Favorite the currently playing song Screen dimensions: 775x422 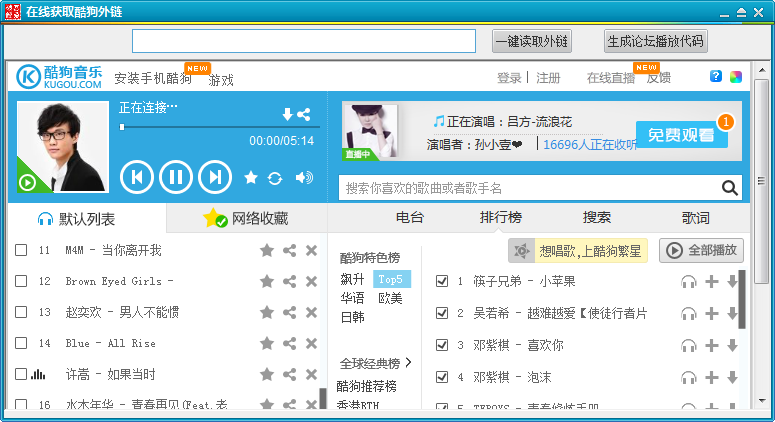(251, 177)
